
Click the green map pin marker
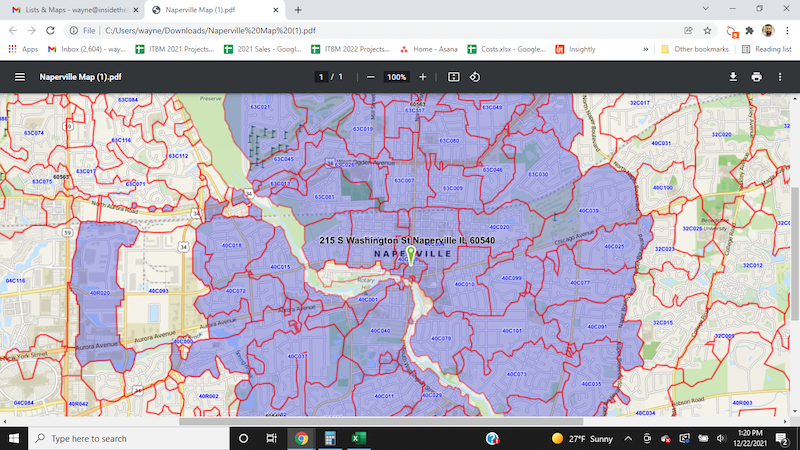pyautogui.click(x=411, y=255)
